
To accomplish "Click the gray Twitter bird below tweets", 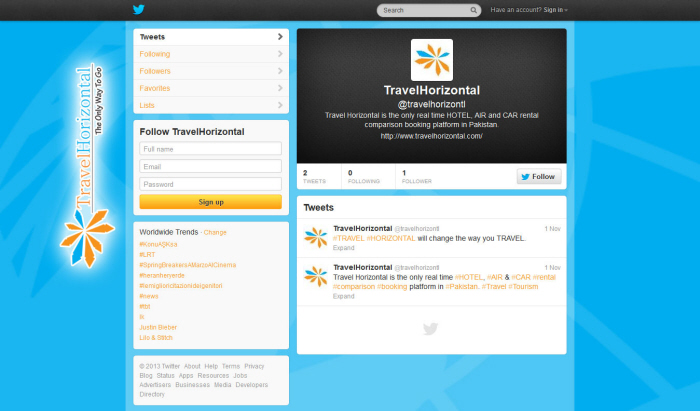I will (x=430, y=329).
